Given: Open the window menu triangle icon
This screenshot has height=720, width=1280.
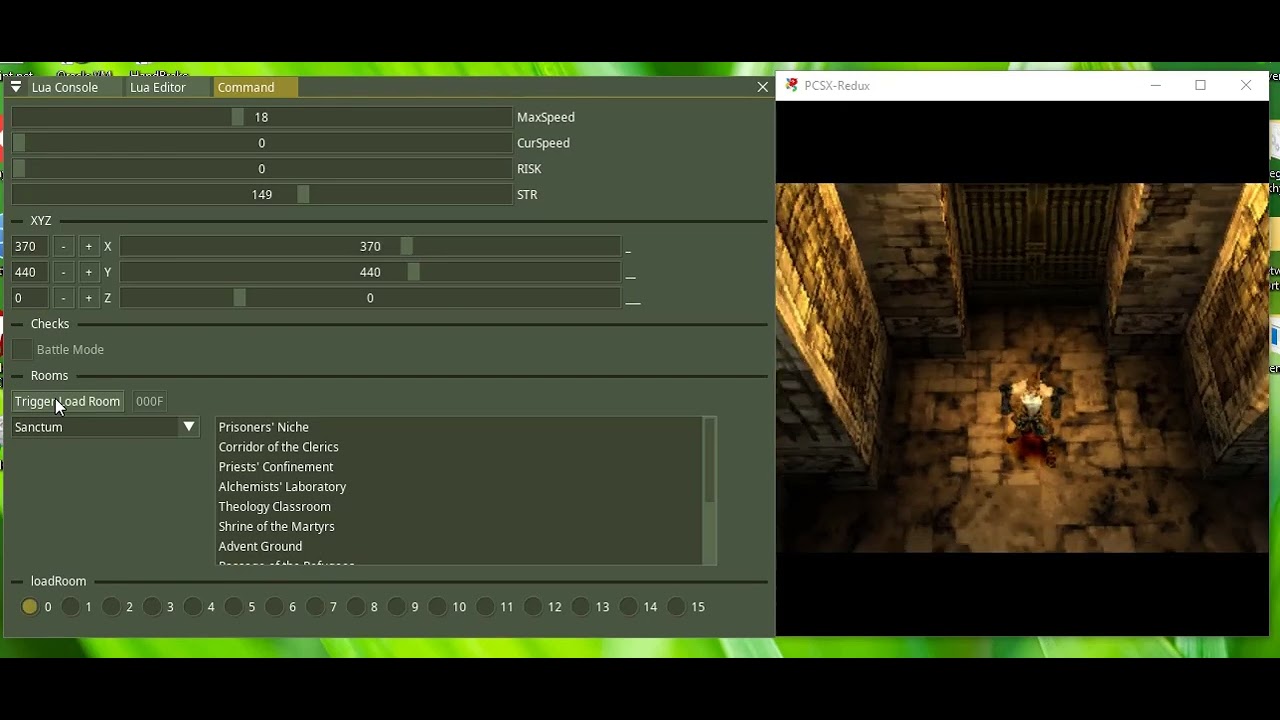Looking at the screenshot, I should [x=16, y=87].
